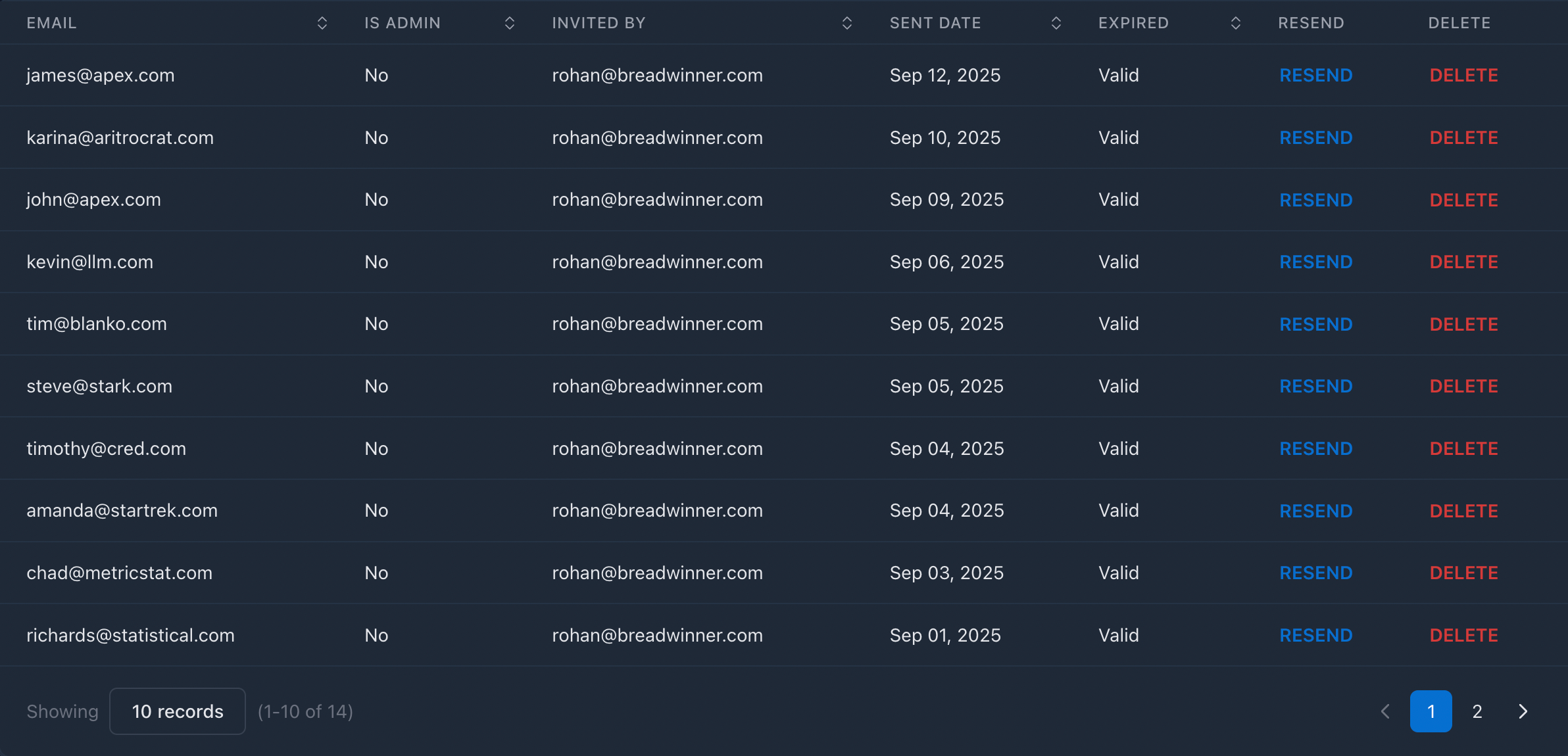Screen dimensions: 1568x756
Task: Delete the chad@metricstat.com invitation
Action: click(x=1464, y=573)
